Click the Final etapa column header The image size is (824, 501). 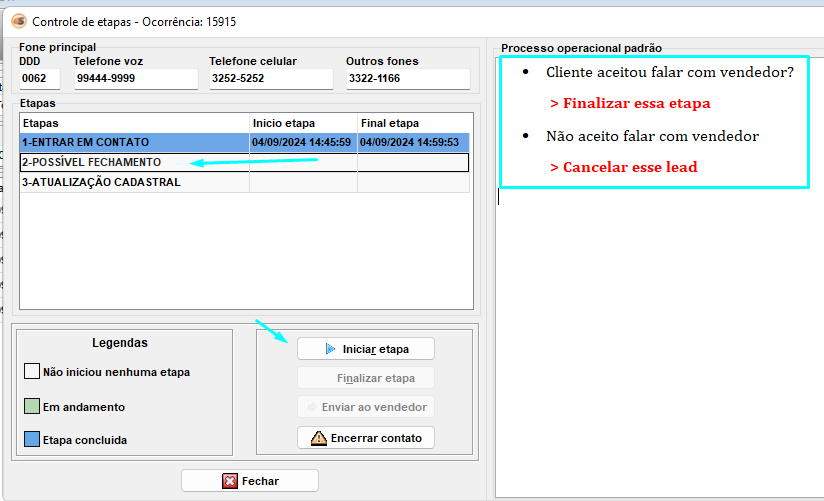coord(412,122)
